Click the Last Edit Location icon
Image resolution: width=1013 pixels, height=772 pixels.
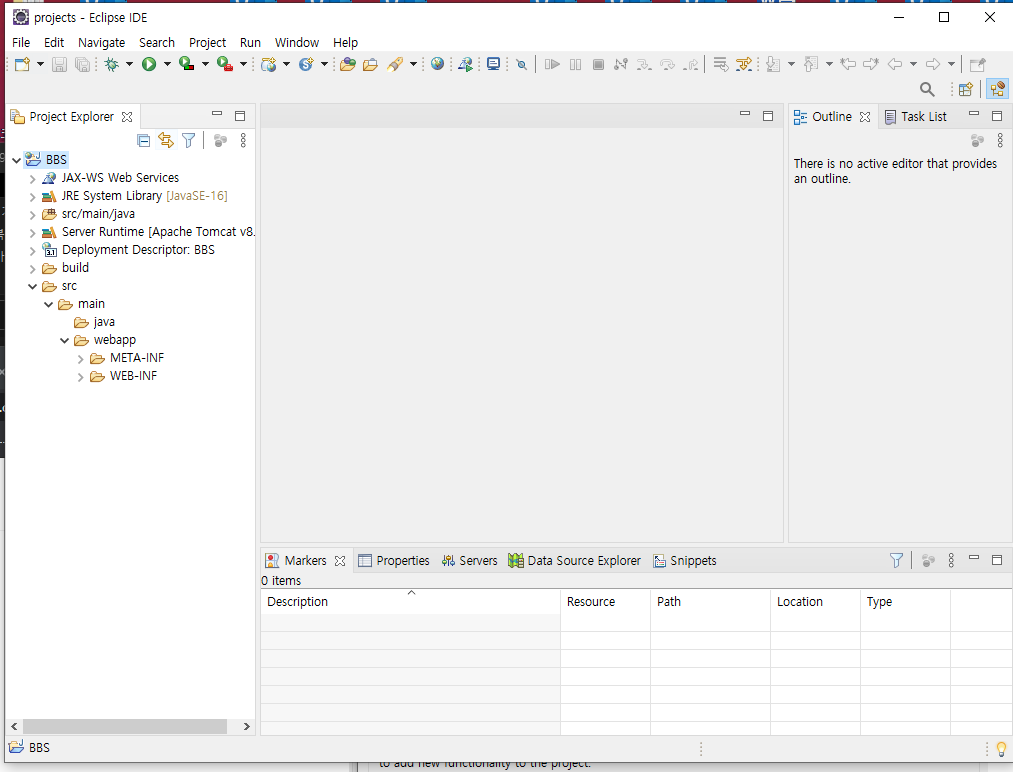[x=848, y=64]
